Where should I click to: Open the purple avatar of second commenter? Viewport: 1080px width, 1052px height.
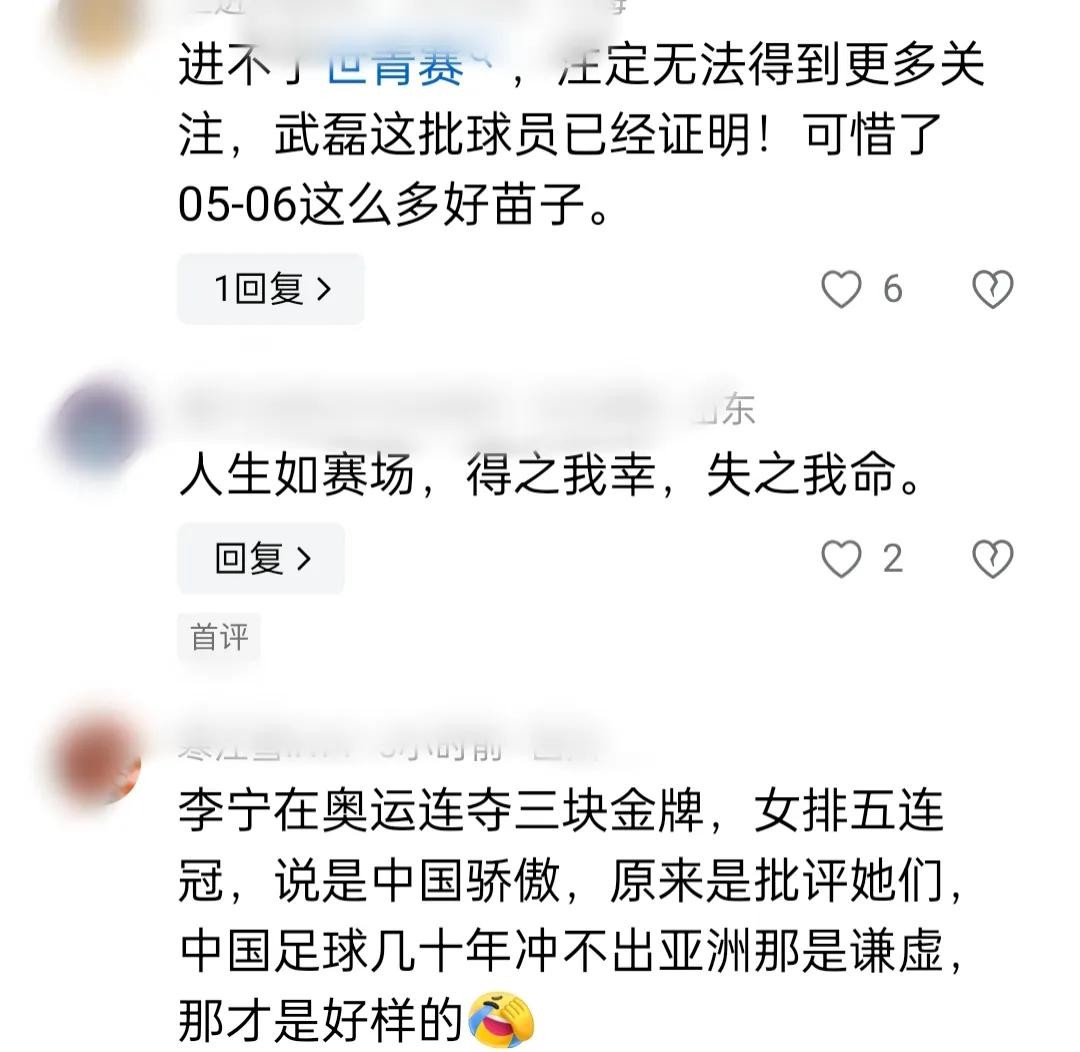click(x=100, y=422)
